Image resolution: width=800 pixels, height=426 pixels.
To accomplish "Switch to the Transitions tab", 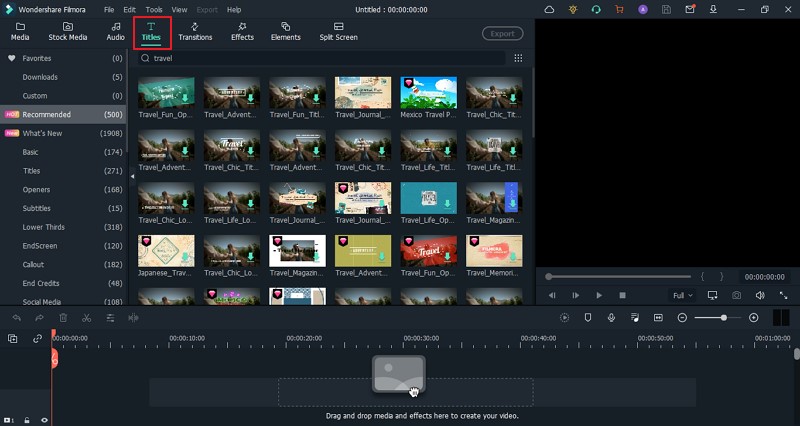I will (x=195, y=32).
